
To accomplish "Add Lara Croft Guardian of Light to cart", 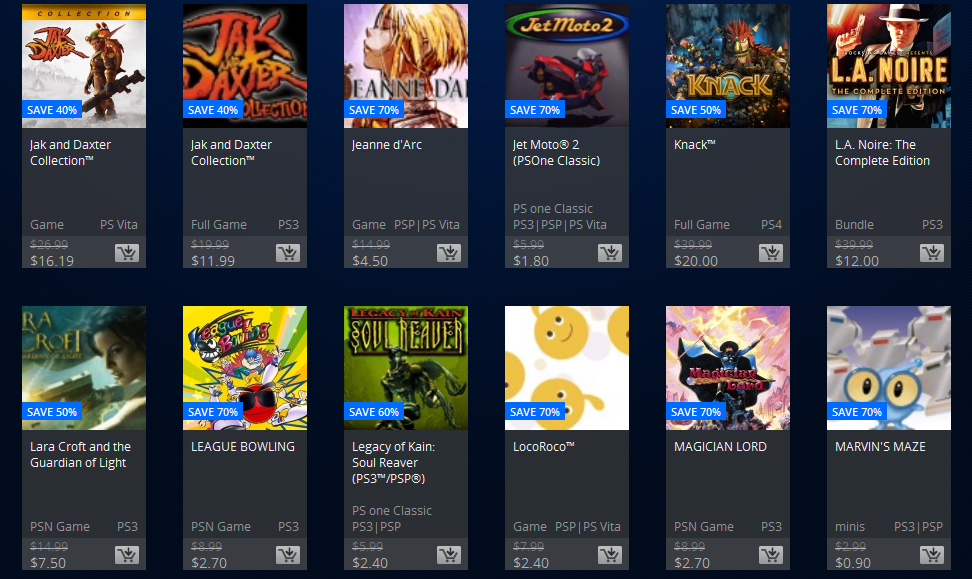I will coord(127,555).
